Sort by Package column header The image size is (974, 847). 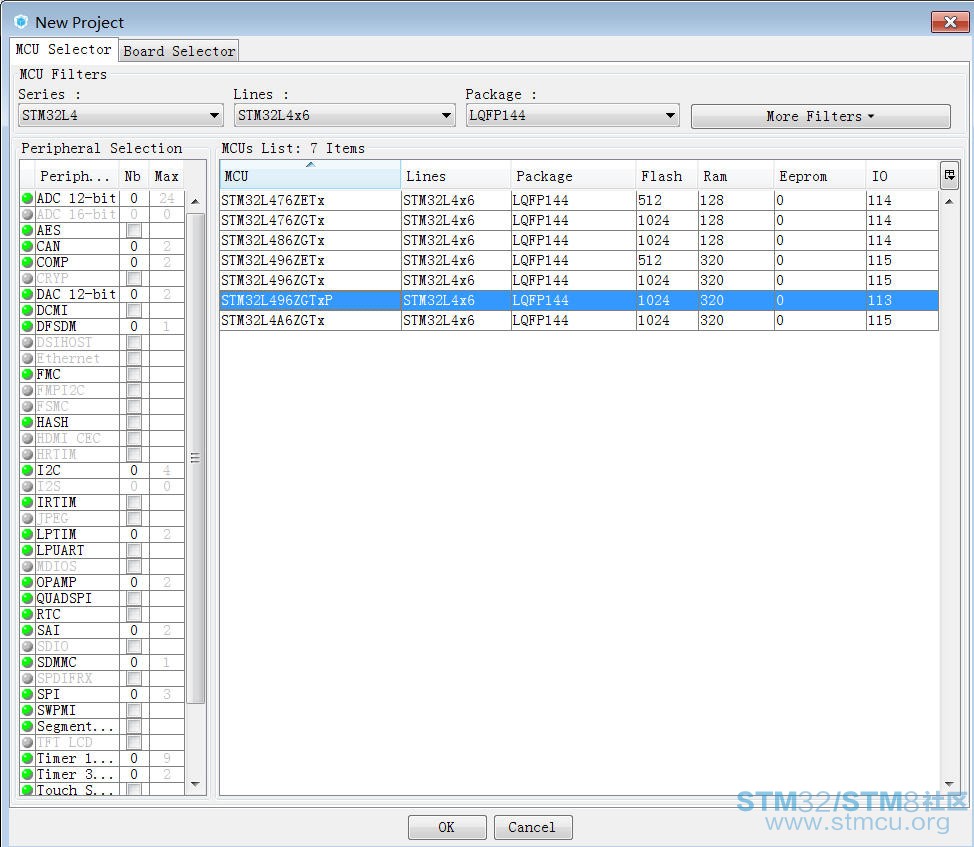573,176
